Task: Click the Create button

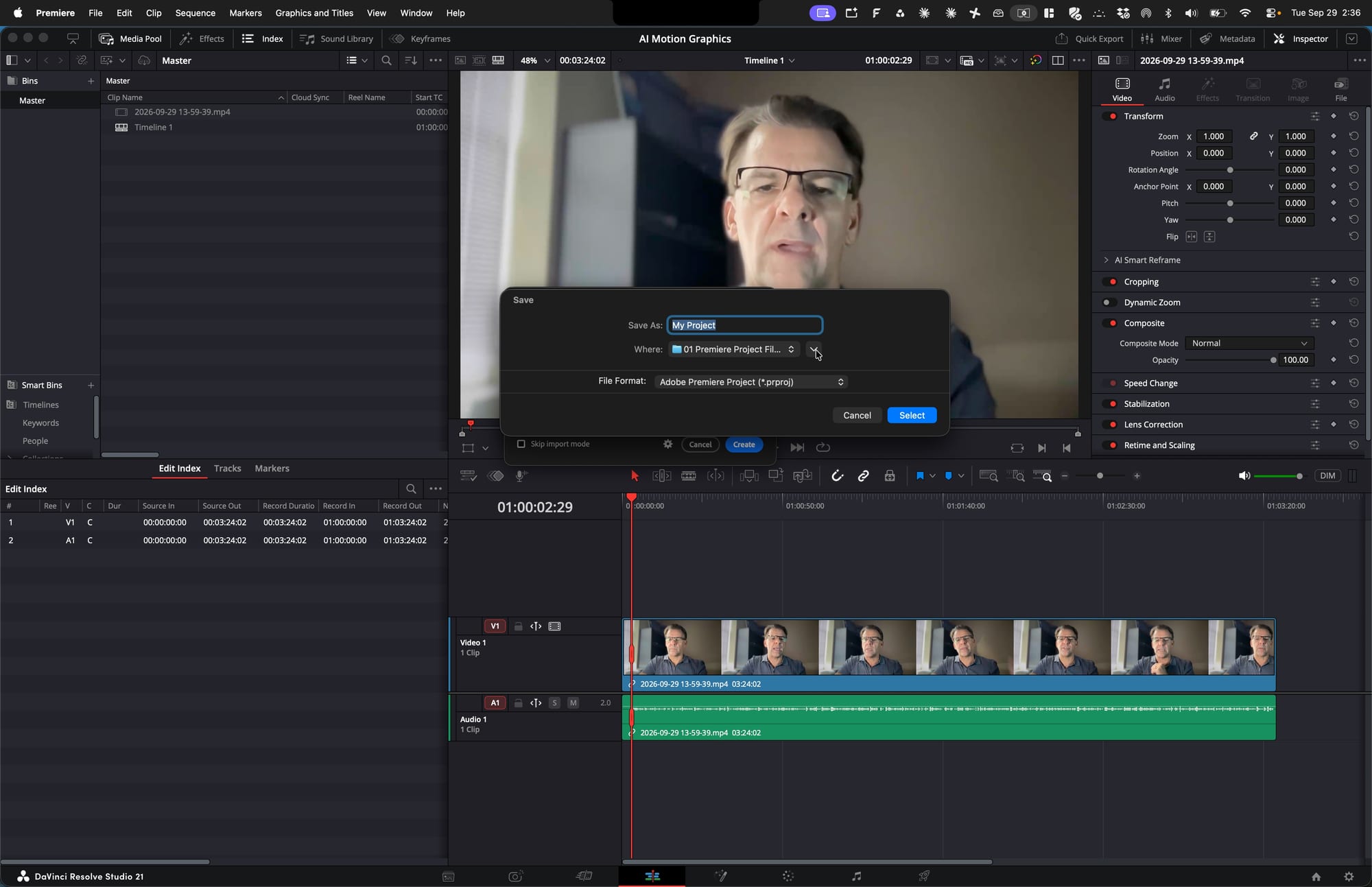Action: click(x=744, y=445)
